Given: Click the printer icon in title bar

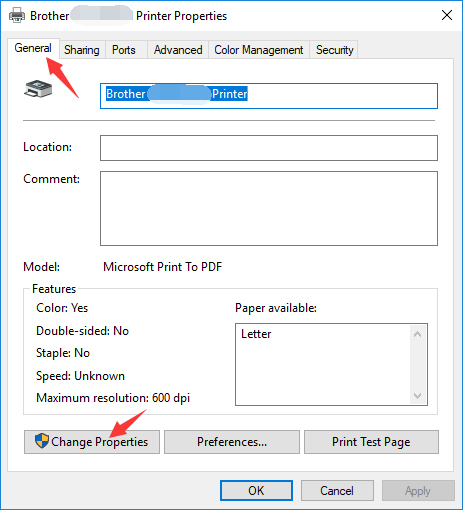Looking at the screenshot, I should coord(16,15).
